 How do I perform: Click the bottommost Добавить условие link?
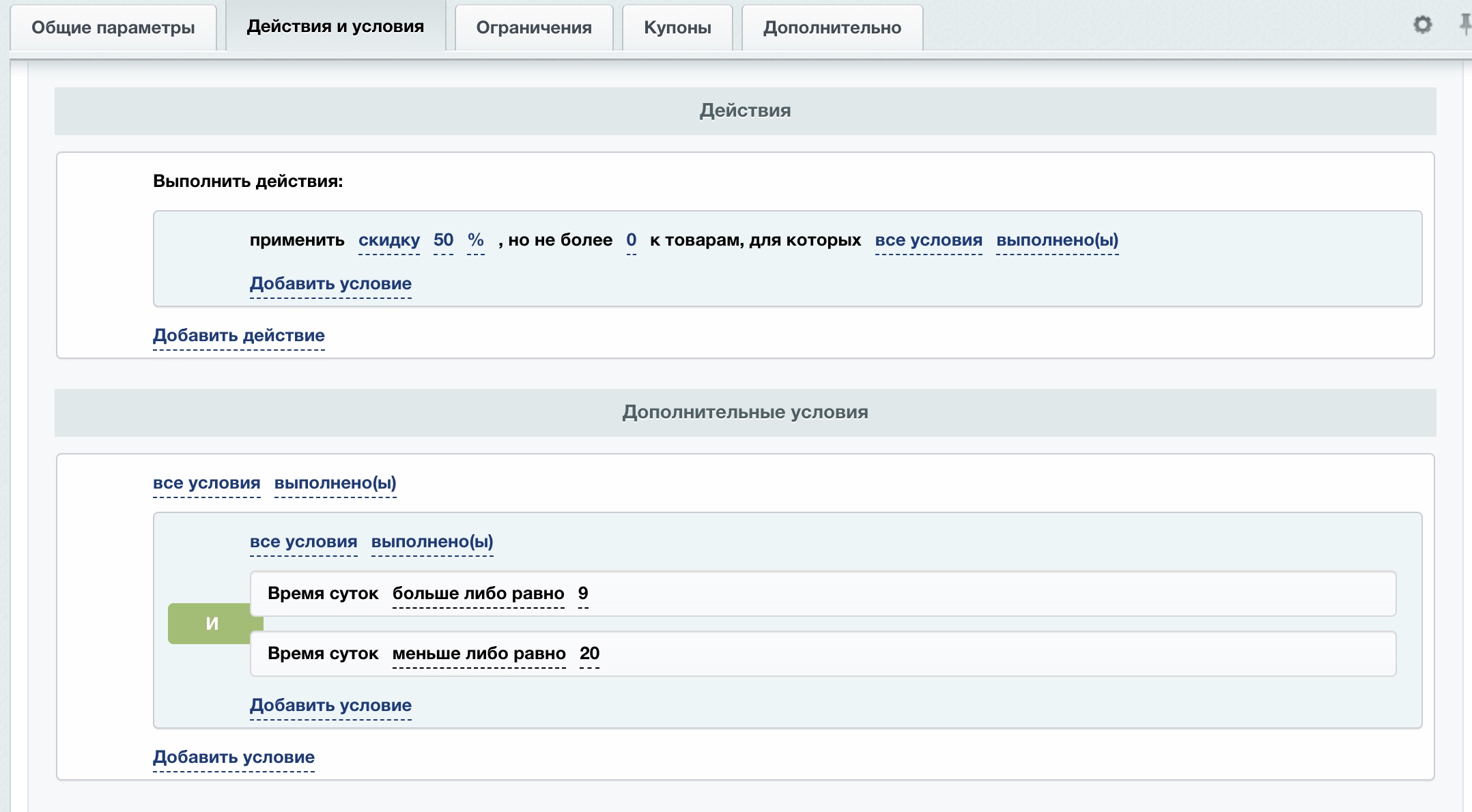233,757
